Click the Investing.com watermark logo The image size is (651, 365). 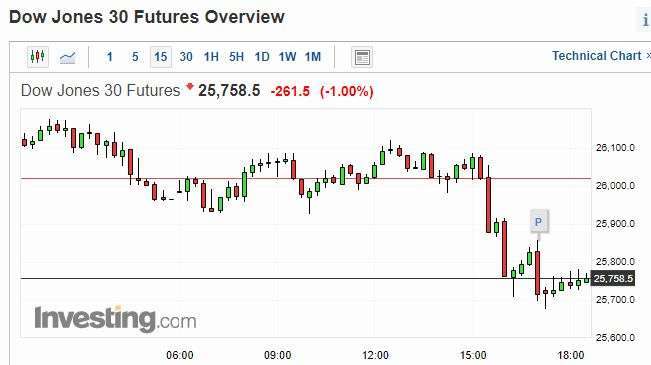pos(115,319)
